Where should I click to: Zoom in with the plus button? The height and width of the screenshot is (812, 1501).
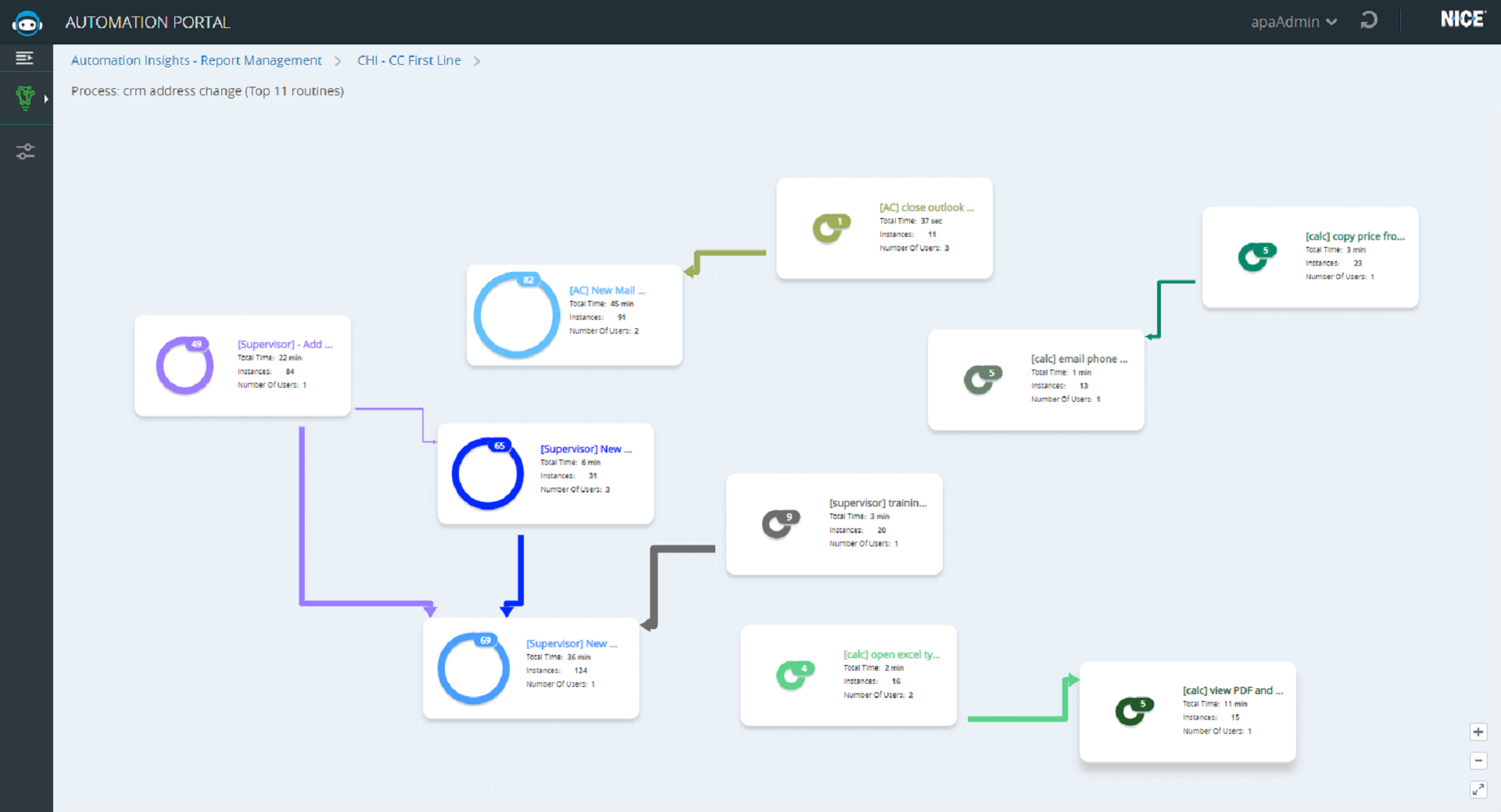[x=1478, y=732]
